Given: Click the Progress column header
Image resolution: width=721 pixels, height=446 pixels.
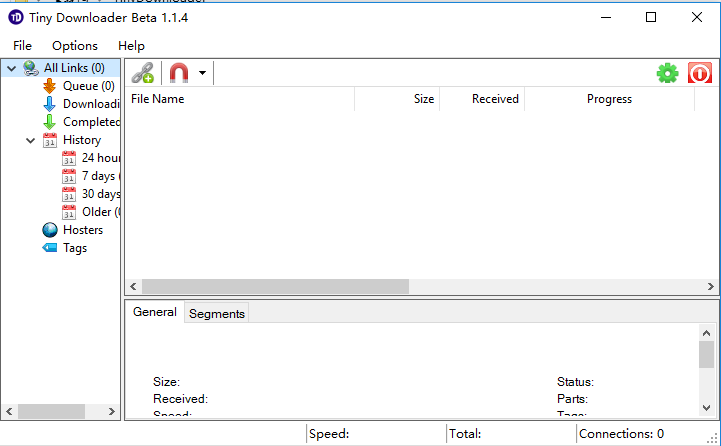Looking at the screenshot, I should 609,99.
